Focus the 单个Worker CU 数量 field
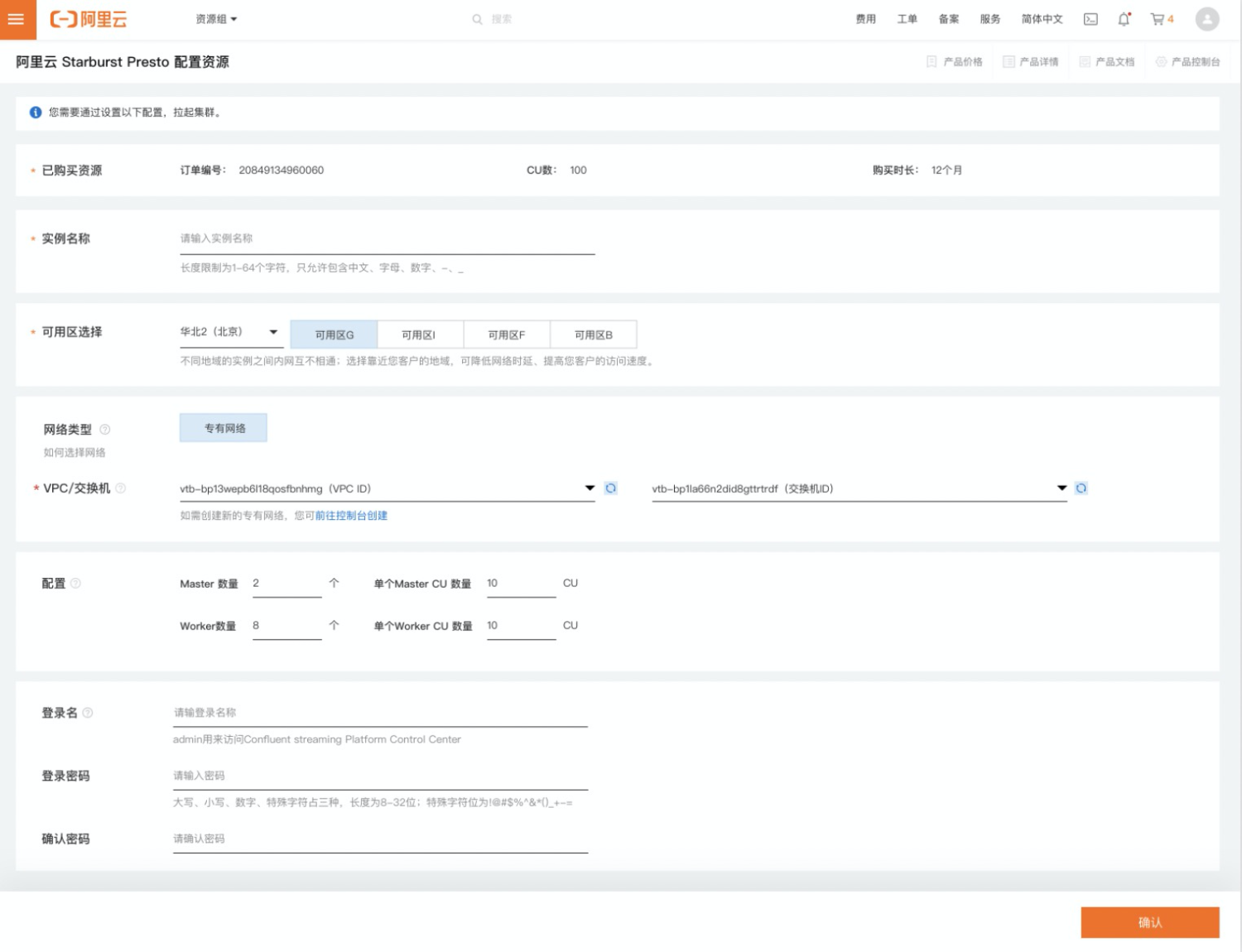Viewport: 1242px width, 952px height. (521, 627)
